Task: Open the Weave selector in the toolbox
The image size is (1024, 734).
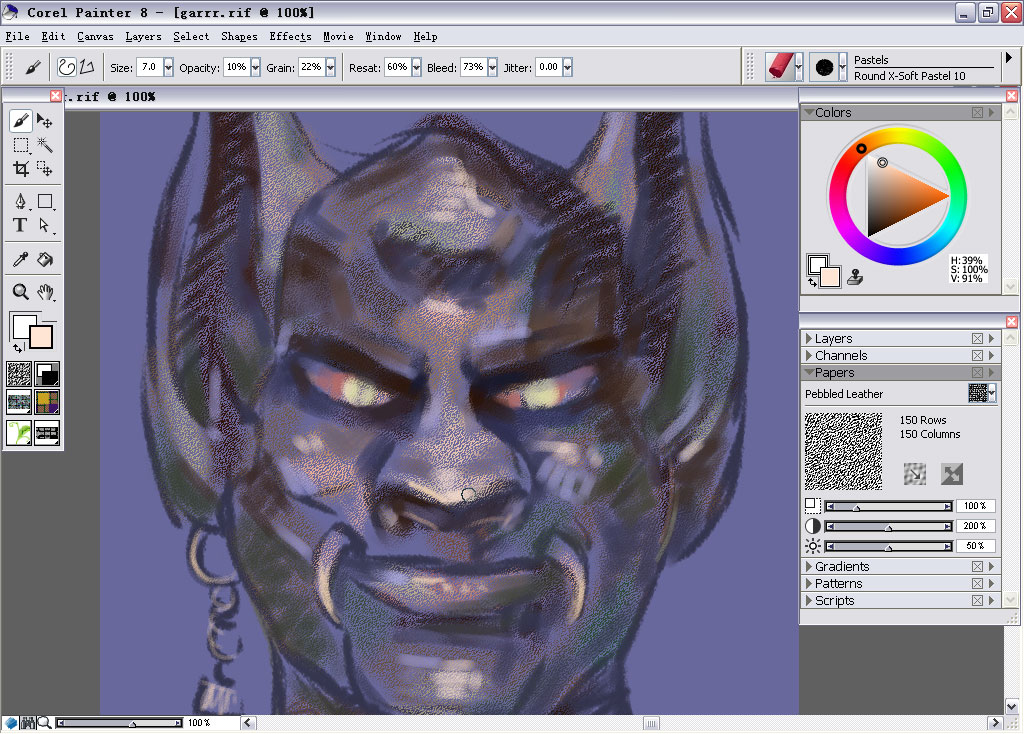Action: 47,402
